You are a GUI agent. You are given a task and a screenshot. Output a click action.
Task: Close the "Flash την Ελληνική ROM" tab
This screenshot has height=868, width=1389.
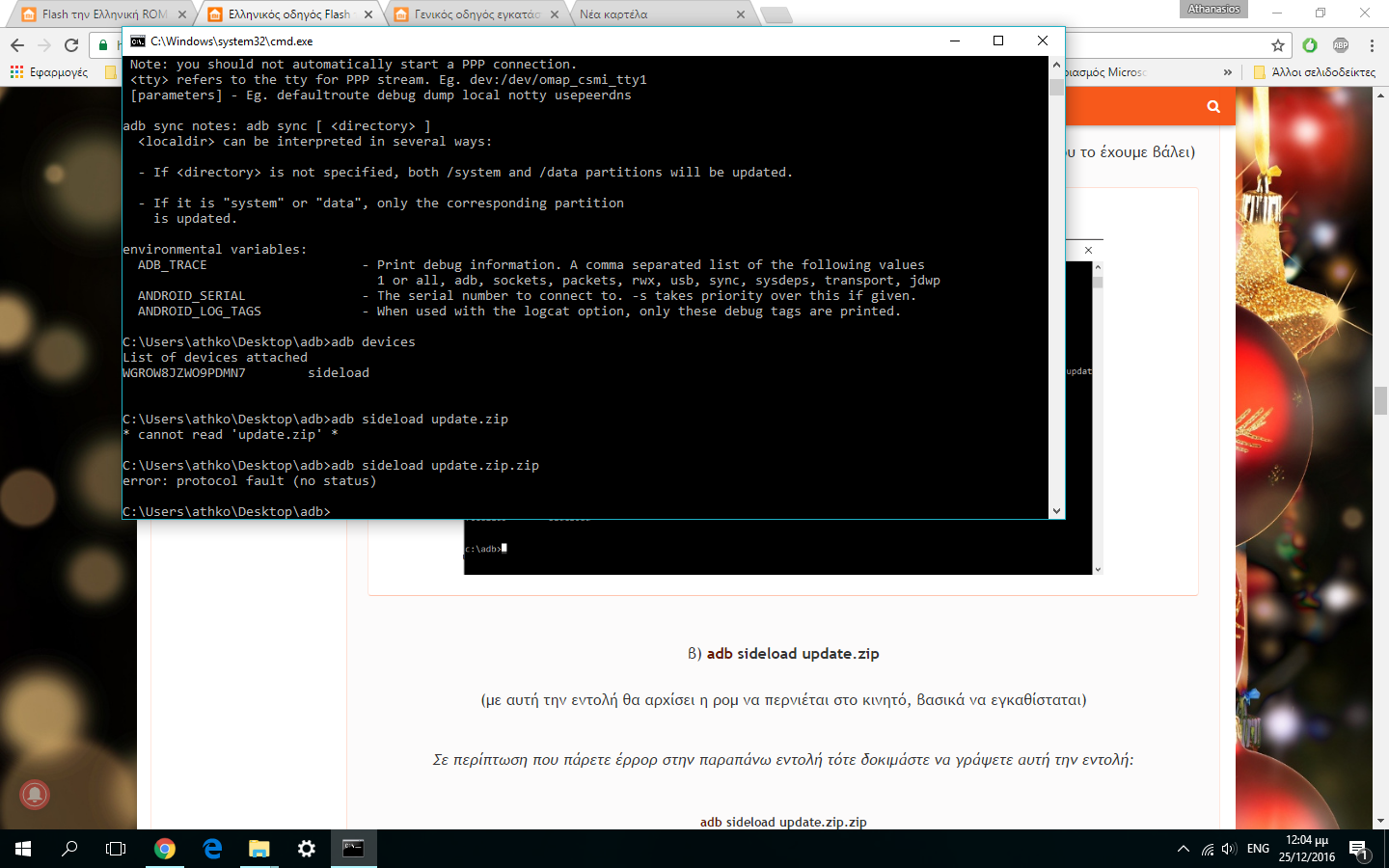click(x=181, y=14)
